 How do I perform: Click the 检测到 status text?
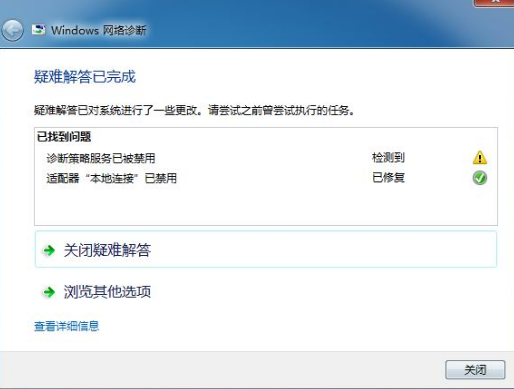click(388, 157)
